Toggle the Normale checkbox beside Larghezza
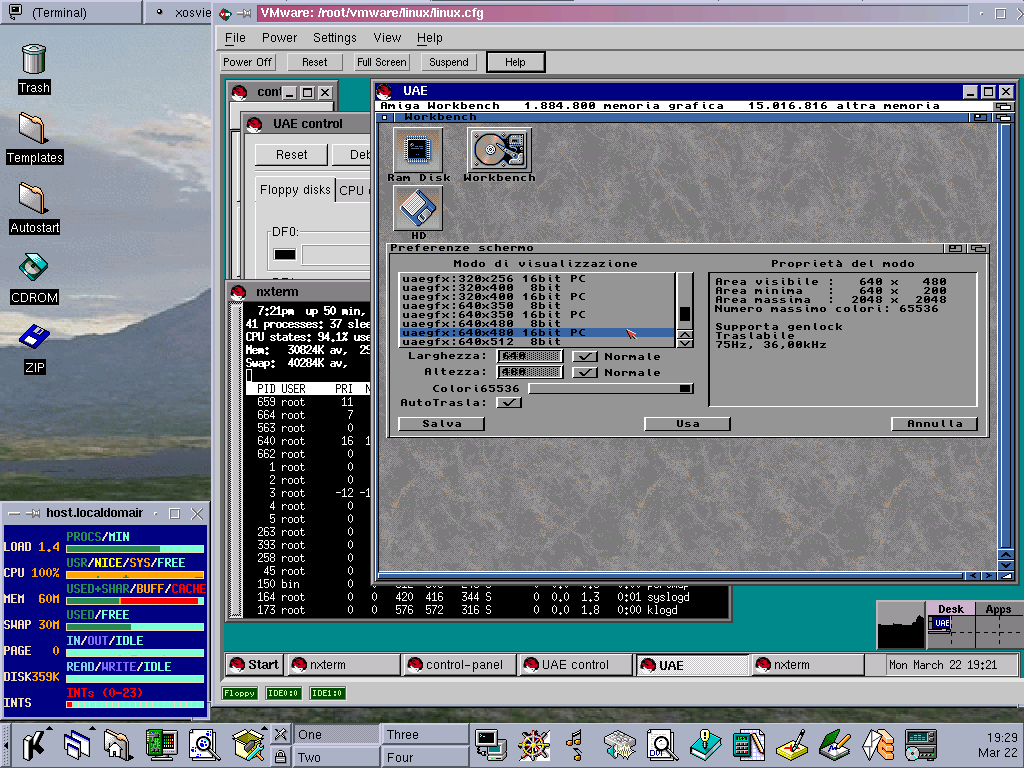The width and height of the screenshot is (1024, 768). (585, 356)
